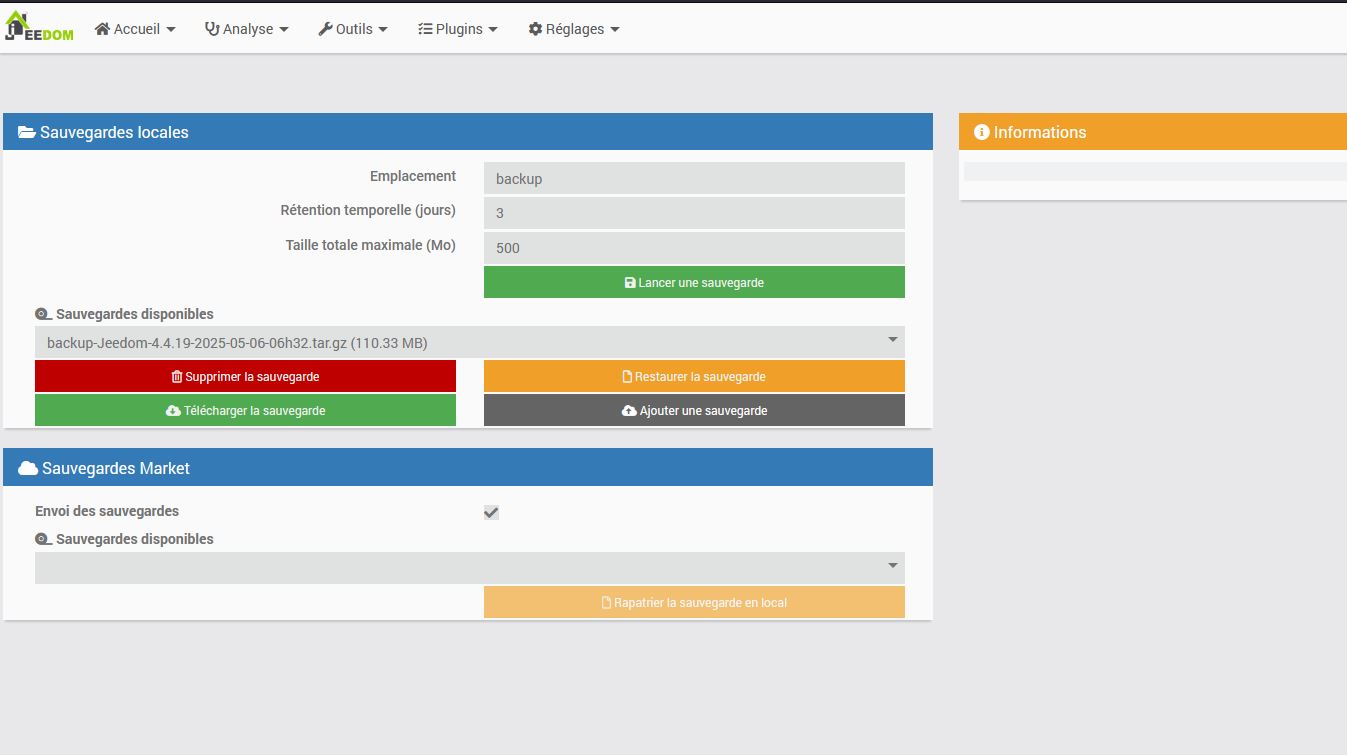The height and width of the screenshot is (755, 1347).
Task: Open the Market available backups dropdown
Action: click(470, 568)
